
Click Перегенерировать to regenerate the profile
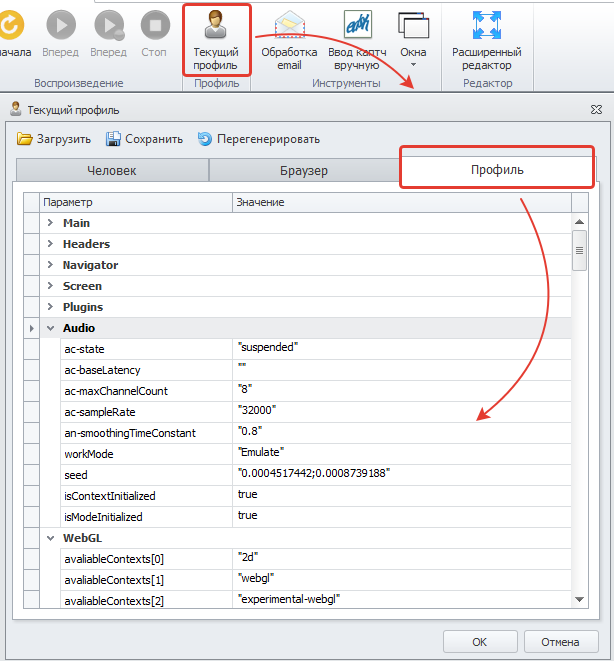(259, 139)
